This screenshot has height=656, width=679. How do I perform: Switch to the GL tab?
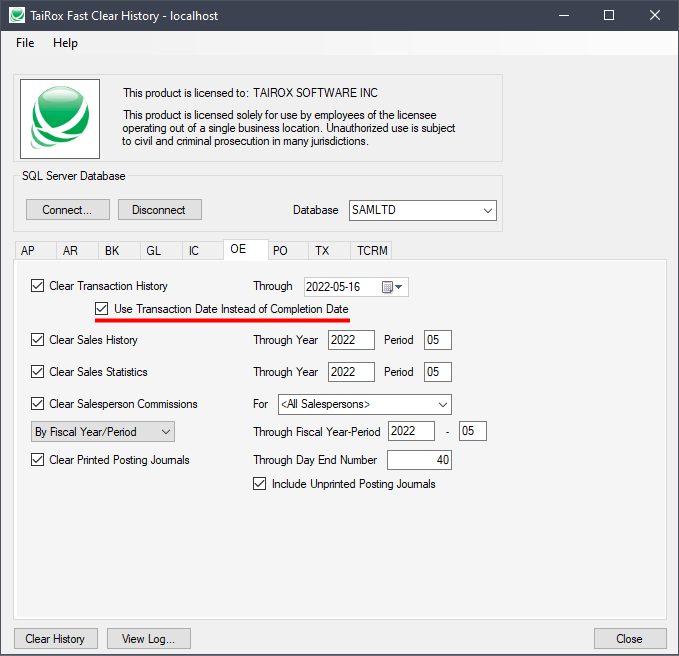pos(160,250)
